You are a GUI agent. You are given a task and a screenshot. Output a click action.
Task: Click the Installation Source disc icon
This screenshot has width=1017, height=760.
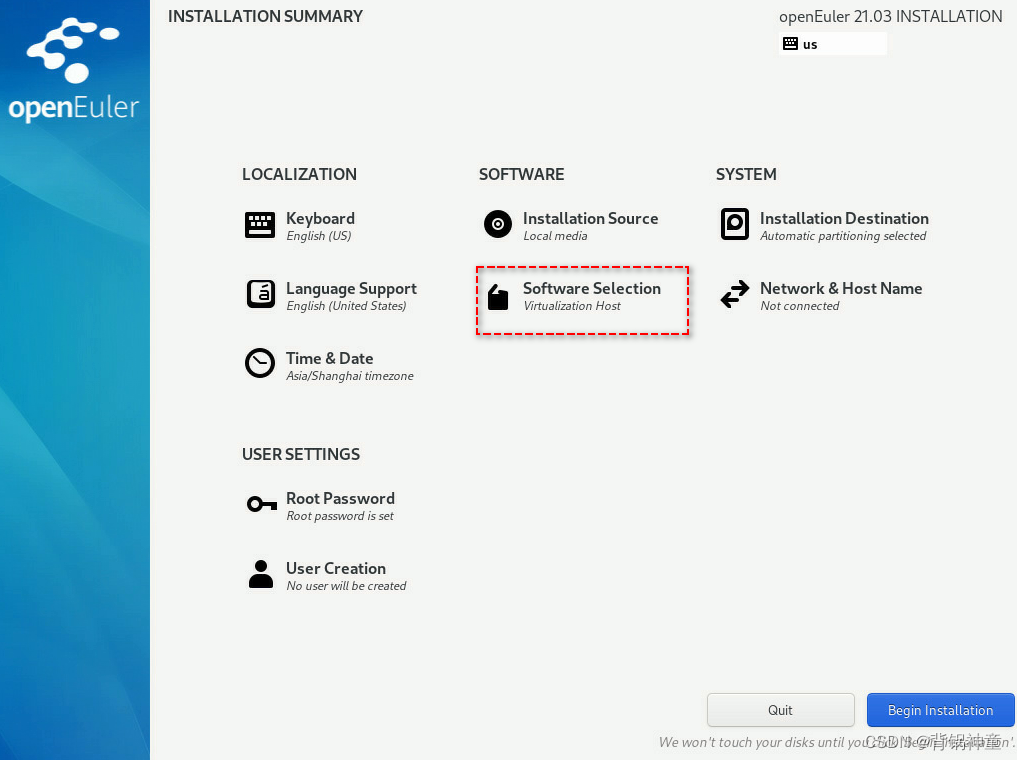coord(497,224)
